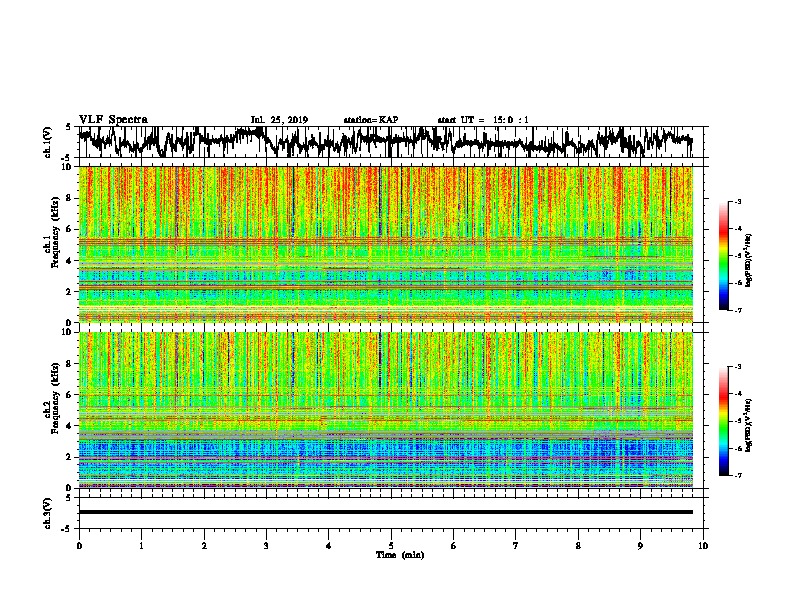Click the "Time (min)" axis title
792x612 pixels.
coord(400,555)
